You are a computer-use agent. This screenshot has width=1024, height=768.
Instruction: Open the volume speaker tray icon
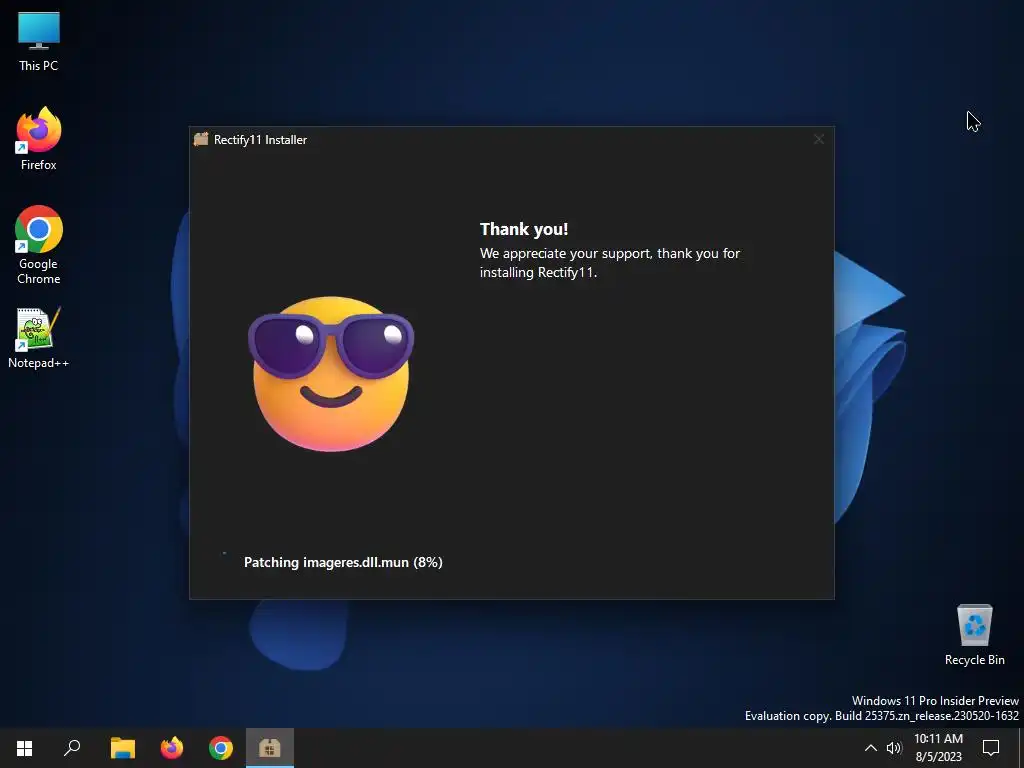893,748
